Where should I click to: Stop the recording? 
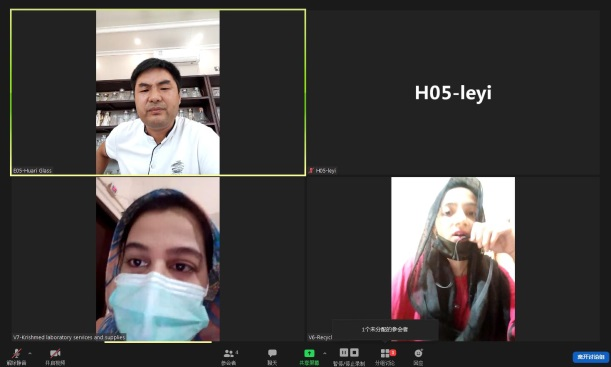[354, 353]
